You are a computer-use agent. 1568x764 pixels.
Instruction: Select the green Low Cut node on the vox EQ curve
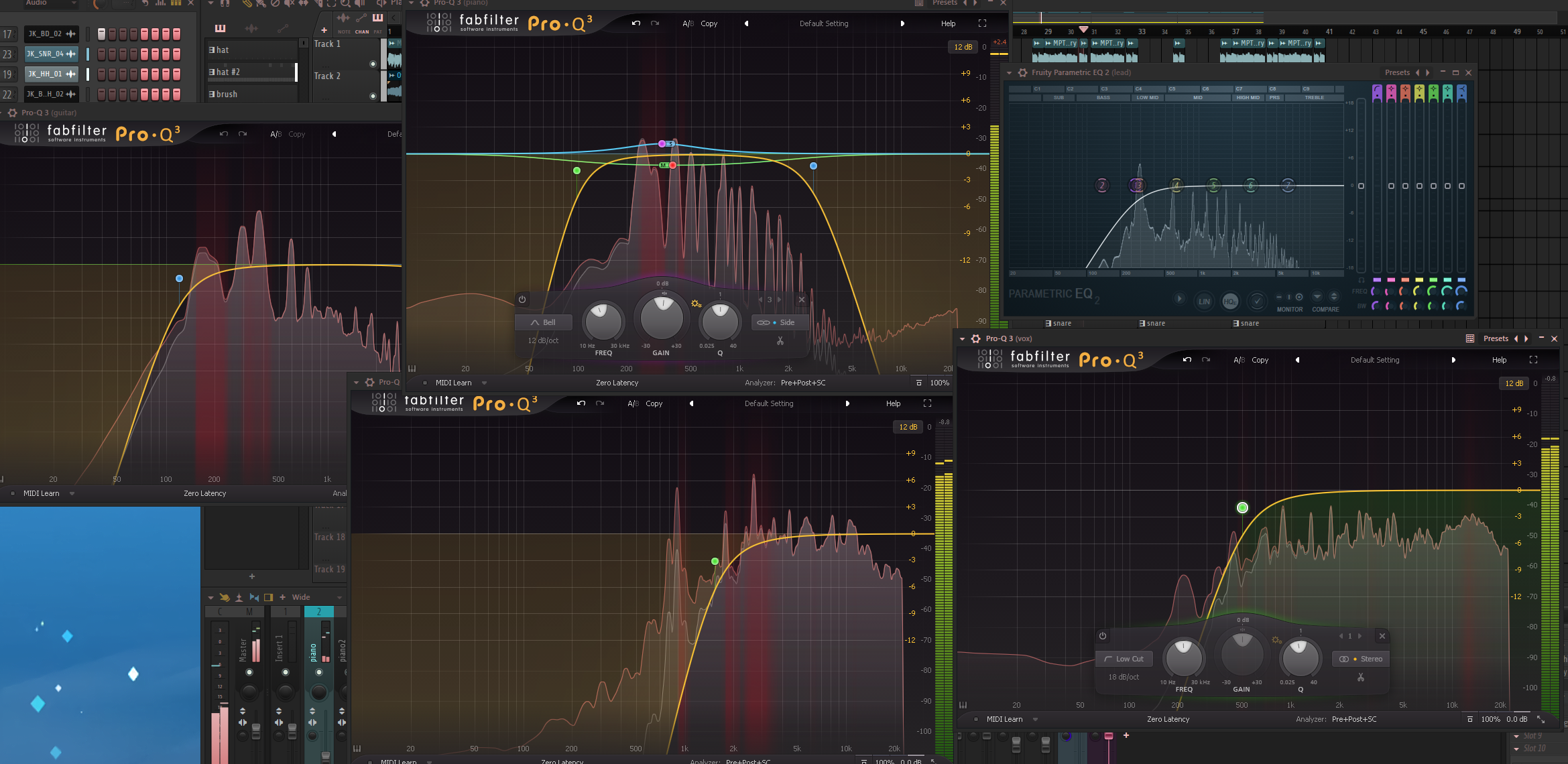[1242, 508]
